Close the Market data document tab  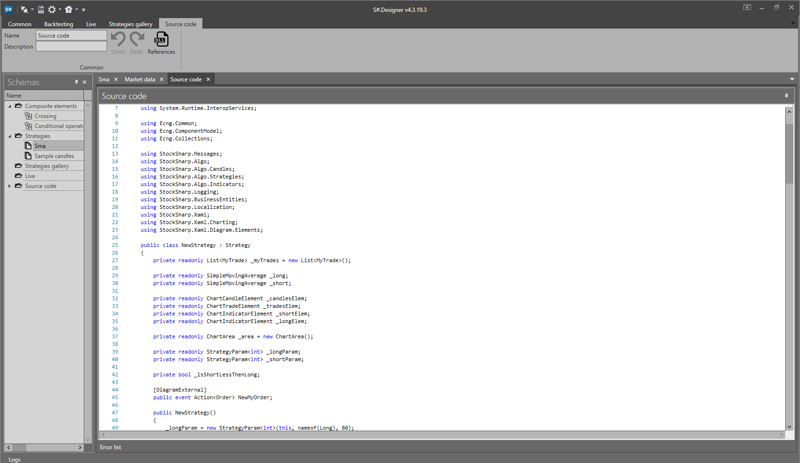coord(162,79)
